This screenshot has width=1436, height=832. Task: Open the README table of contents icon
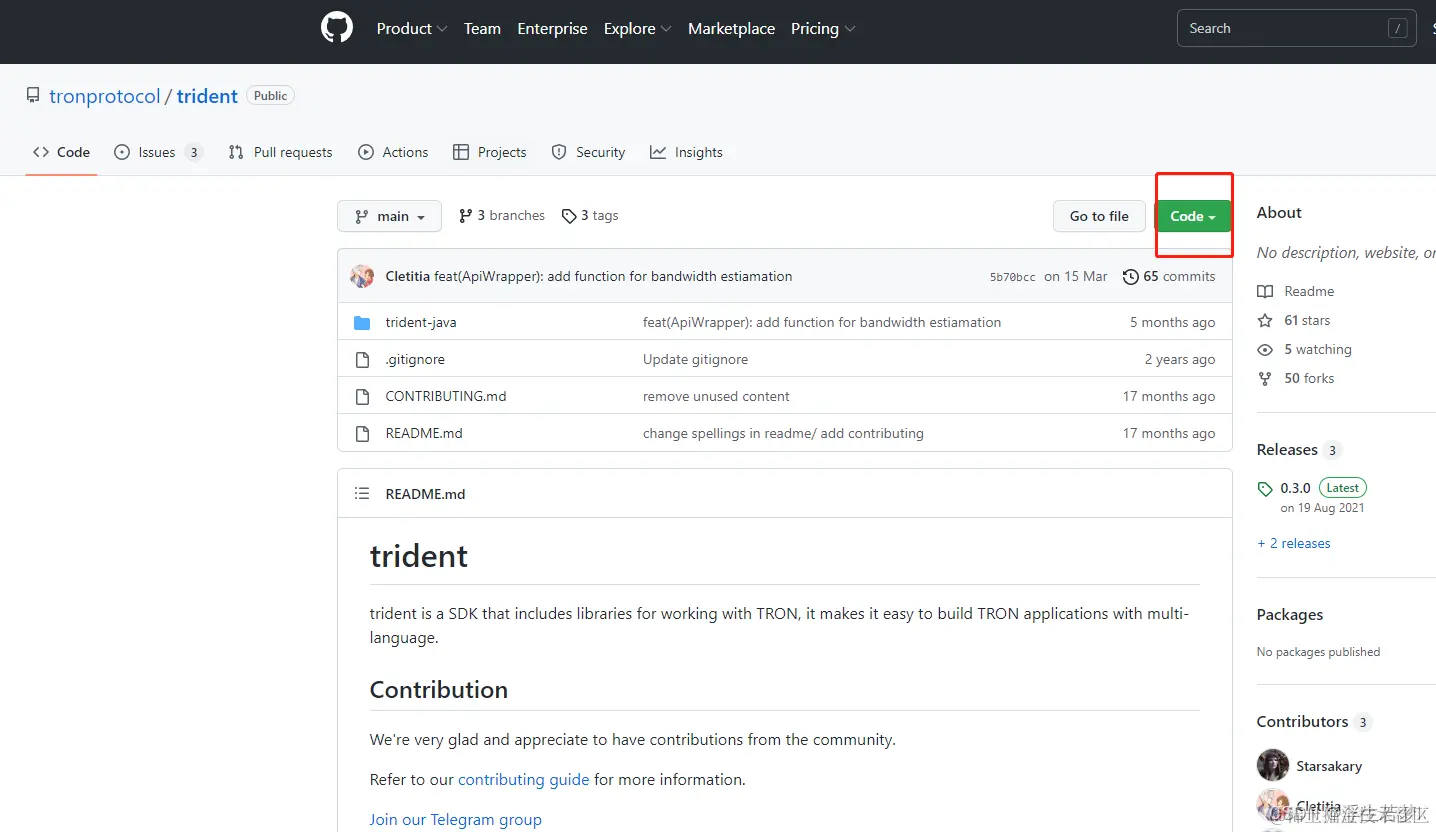[362, 493]
